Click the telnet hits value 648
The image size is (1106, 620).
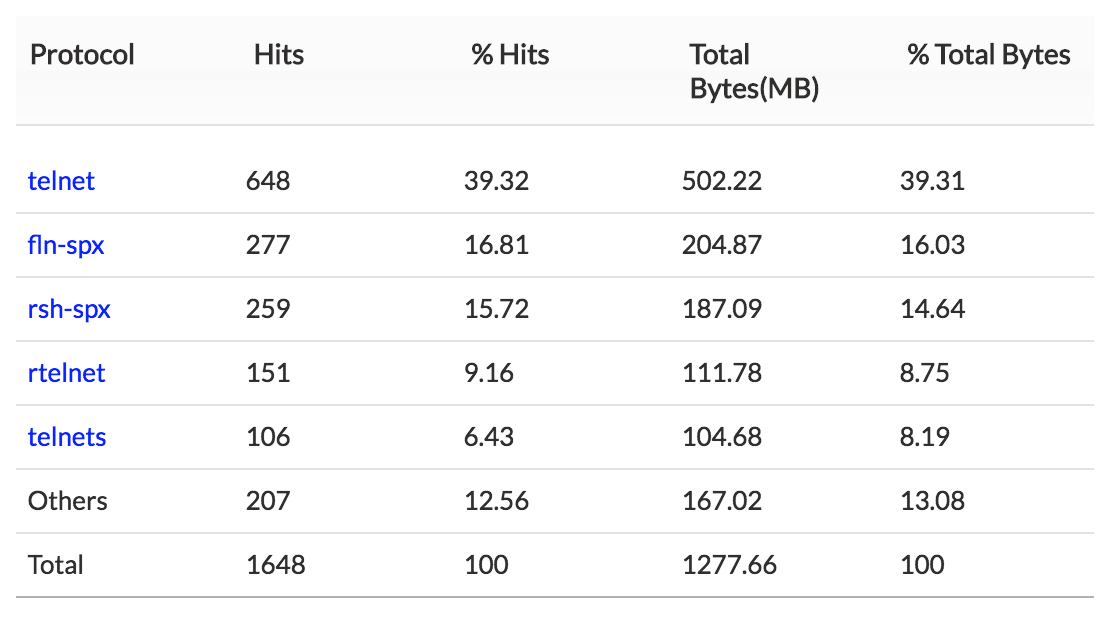coord(268,181)
